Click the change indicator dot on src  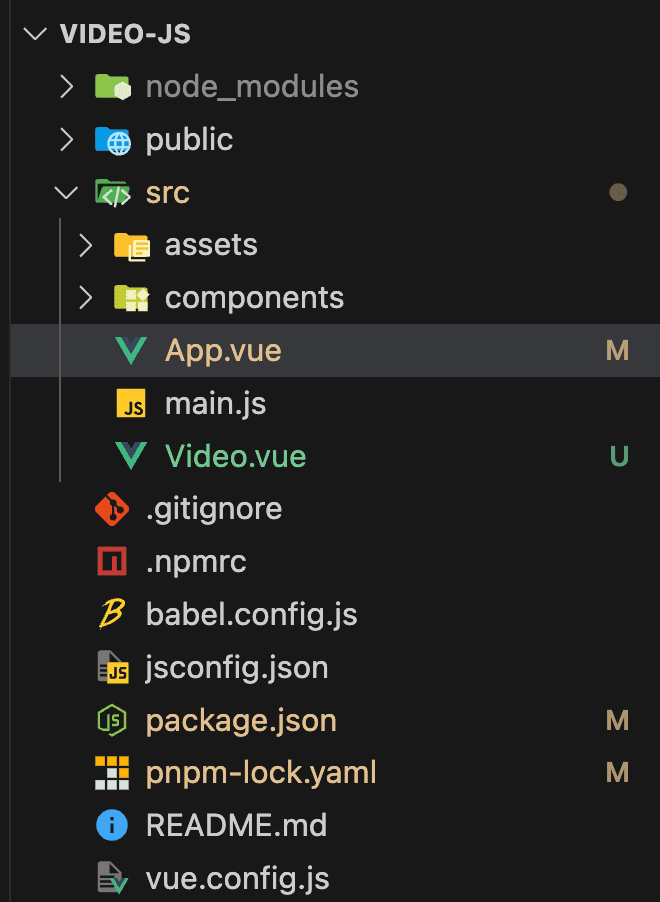coord(618,192)
